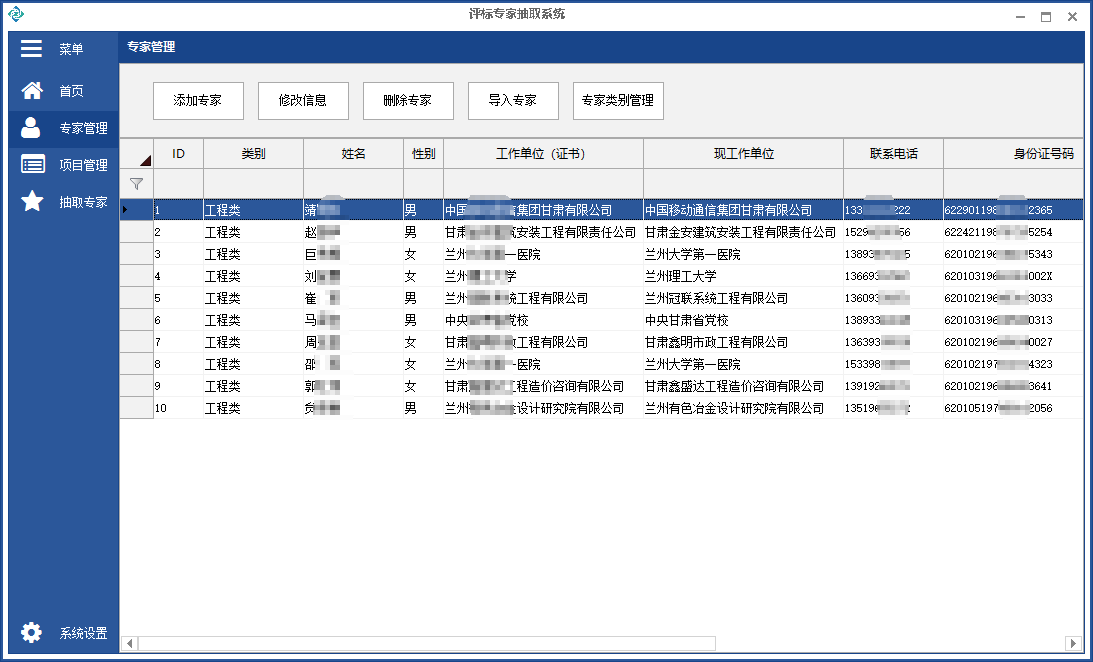
Task: Click the 导入专家 button
Action: pos(513,100)
